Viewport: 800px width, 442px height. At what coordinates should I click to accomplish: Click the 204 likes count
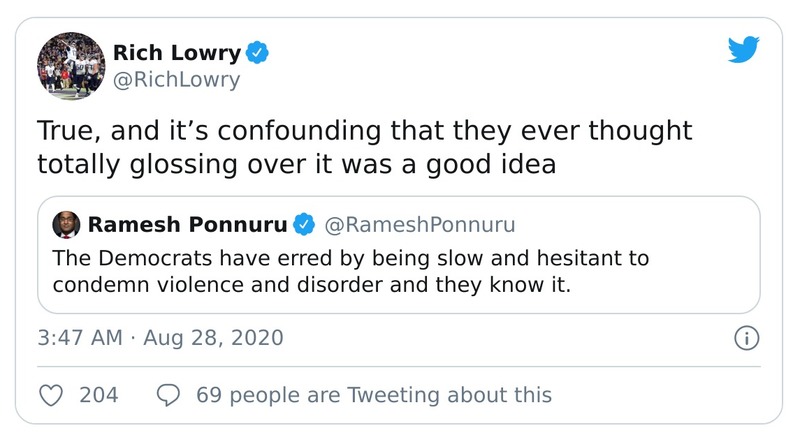98,395
